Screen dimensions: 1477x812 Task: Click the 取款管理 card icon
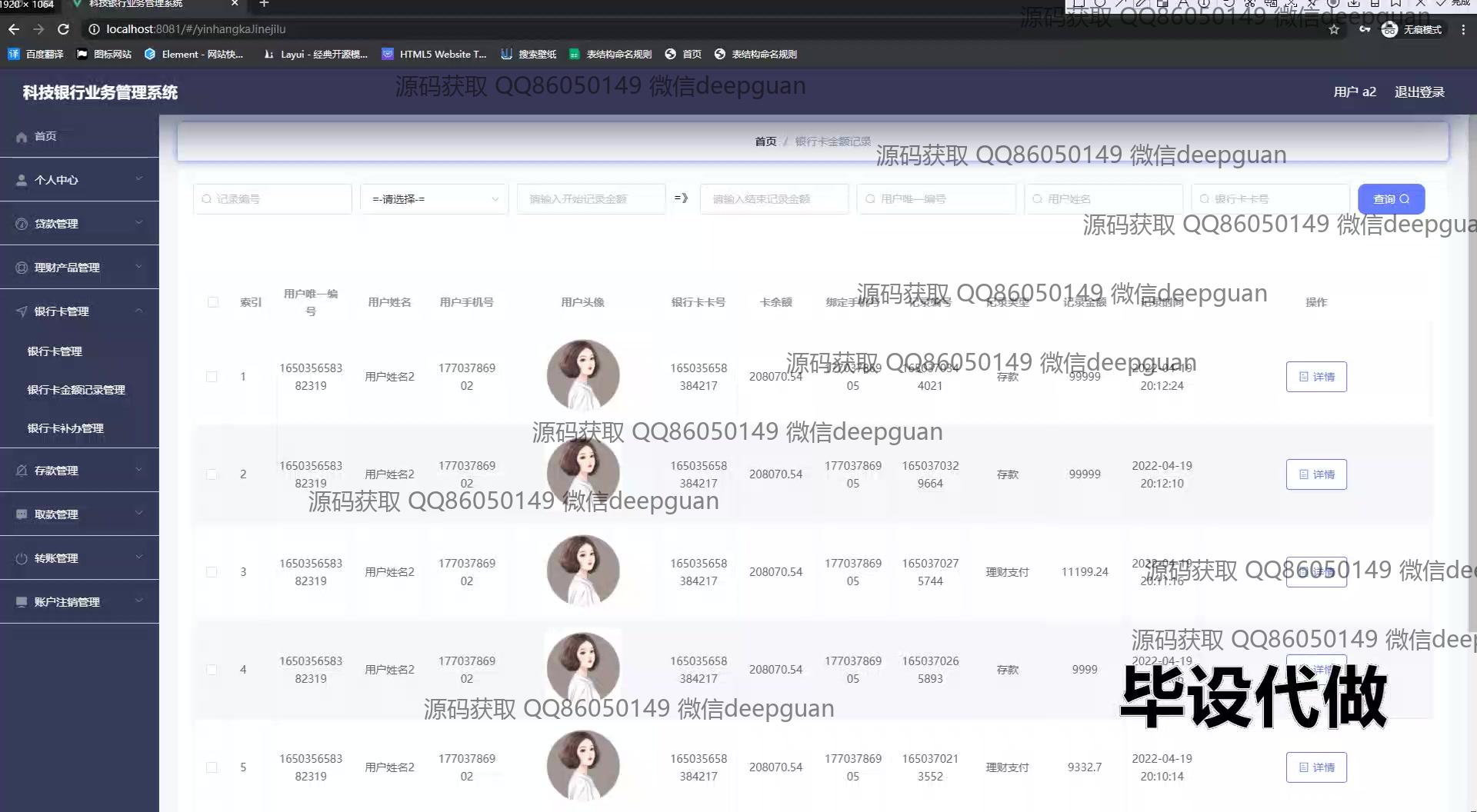coord(21,514)
